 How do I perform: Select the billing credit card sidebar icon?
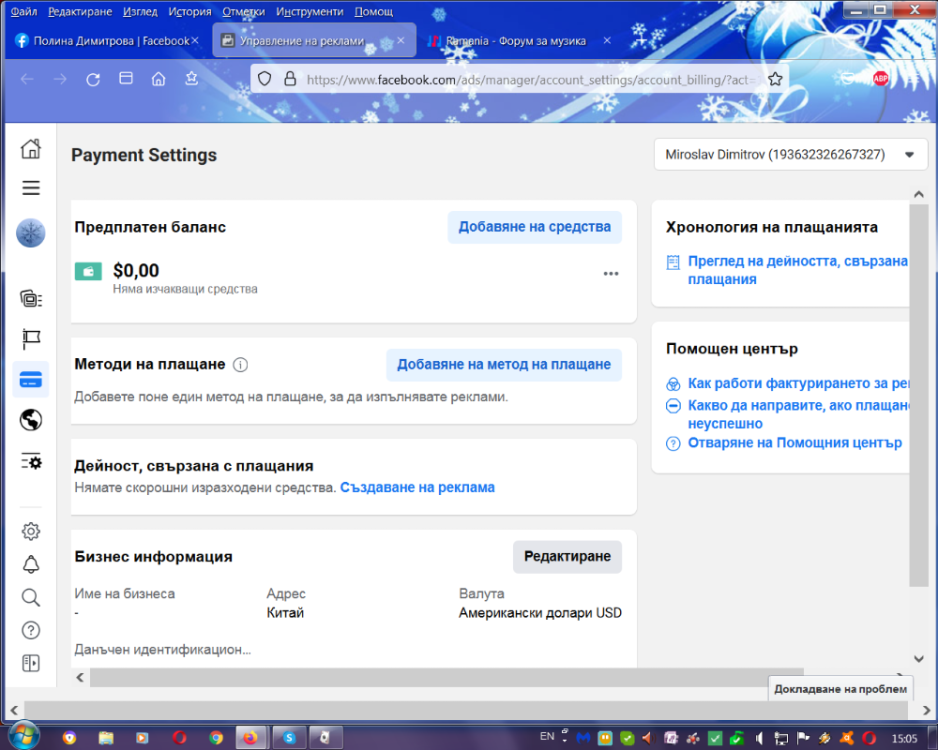point(31,380)
